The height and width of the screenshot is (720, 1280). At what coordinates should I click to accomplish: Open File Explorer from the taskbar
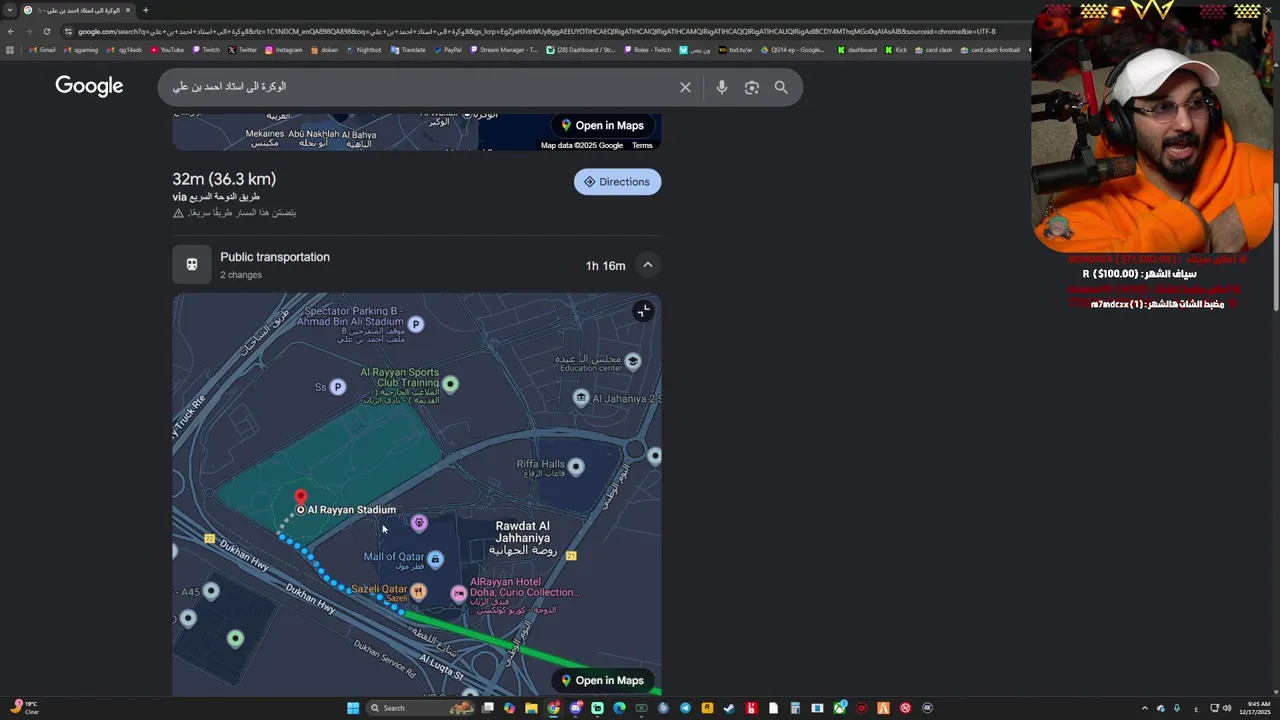coord(531,708)
